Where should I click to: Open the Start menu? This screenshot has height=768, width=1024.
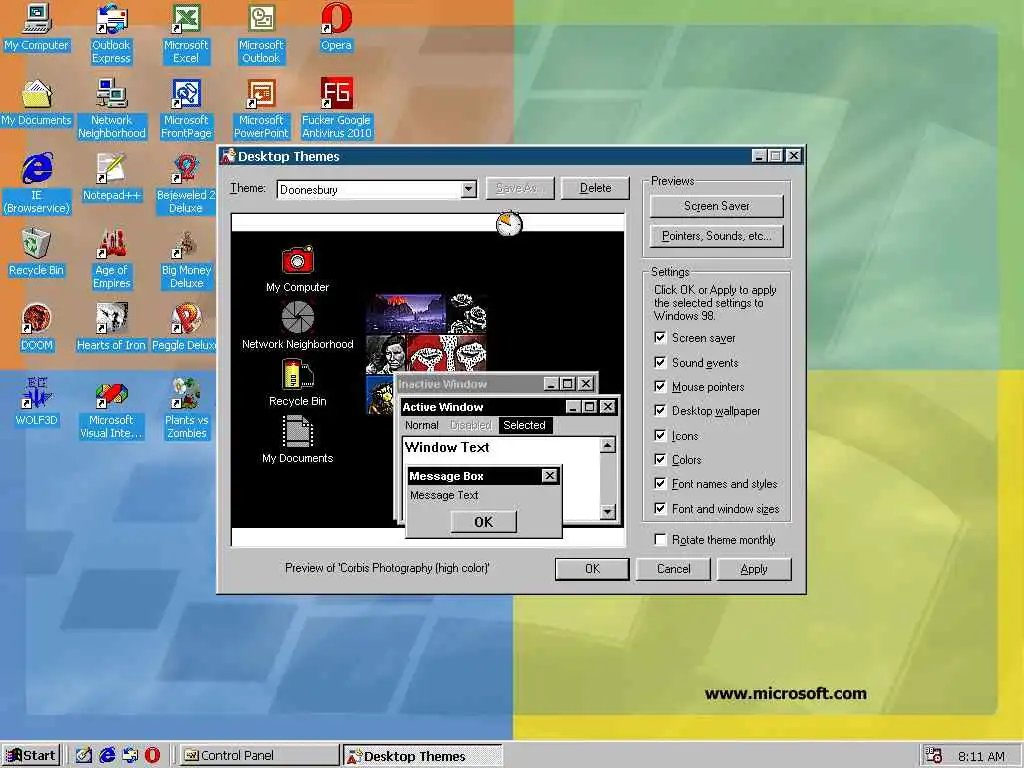pyautogui.click(x=31, y=756)
